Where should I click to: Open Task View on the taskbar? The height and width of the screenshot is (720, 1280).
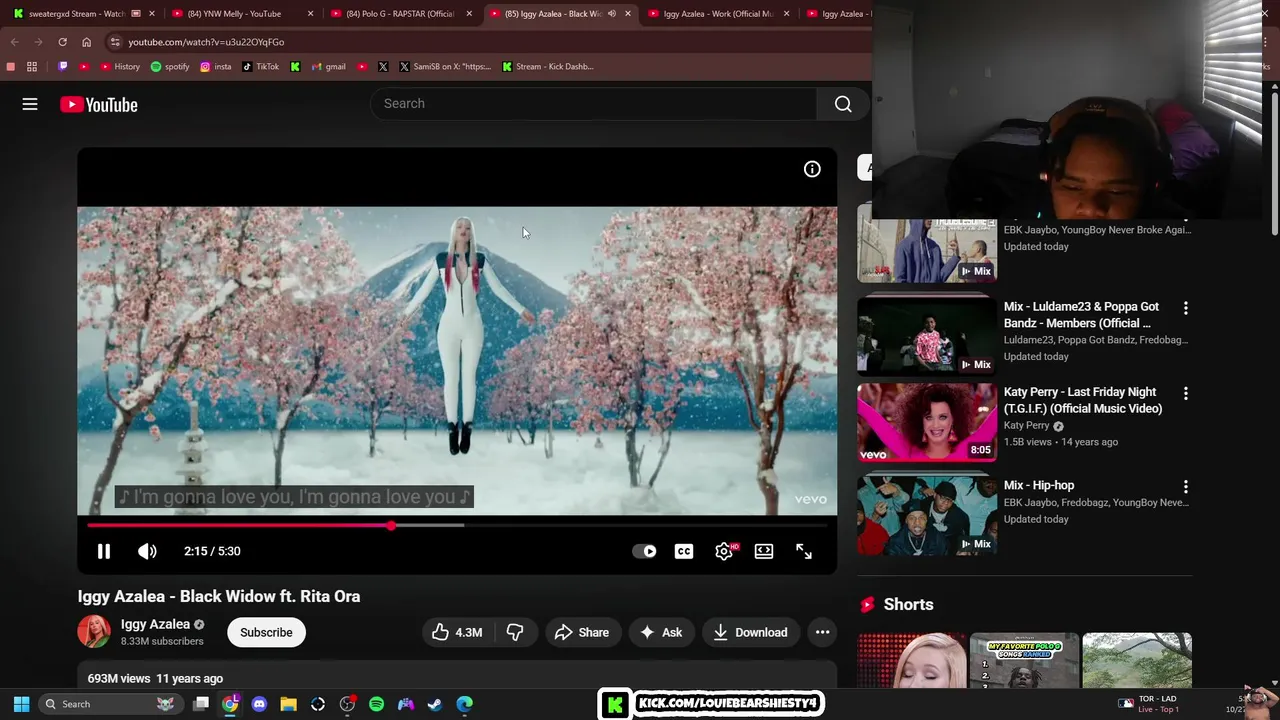201,704
